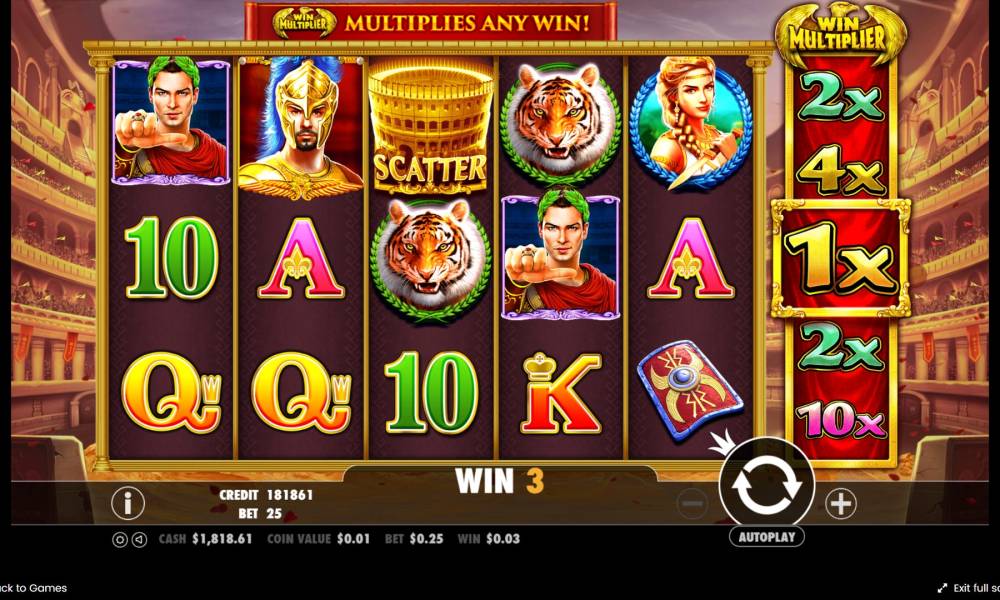Decrease bet with the minus button

point(692,504)
